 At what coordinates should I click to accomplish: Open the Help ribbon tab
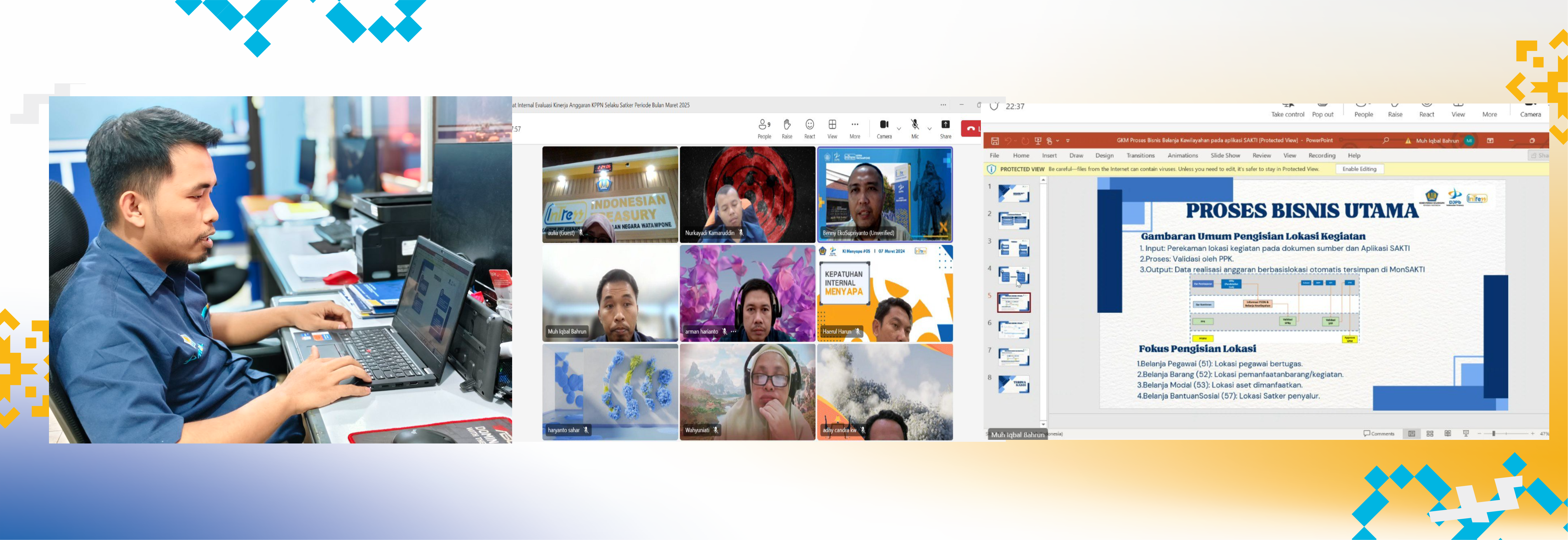[x=1354, y=155]
